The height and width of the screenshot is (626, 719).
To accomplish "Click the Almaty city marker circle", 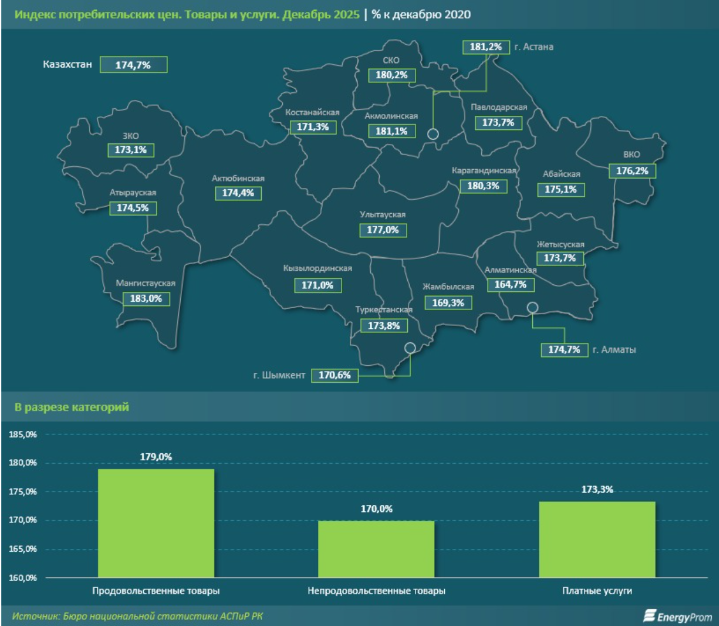I will [533, 308].
